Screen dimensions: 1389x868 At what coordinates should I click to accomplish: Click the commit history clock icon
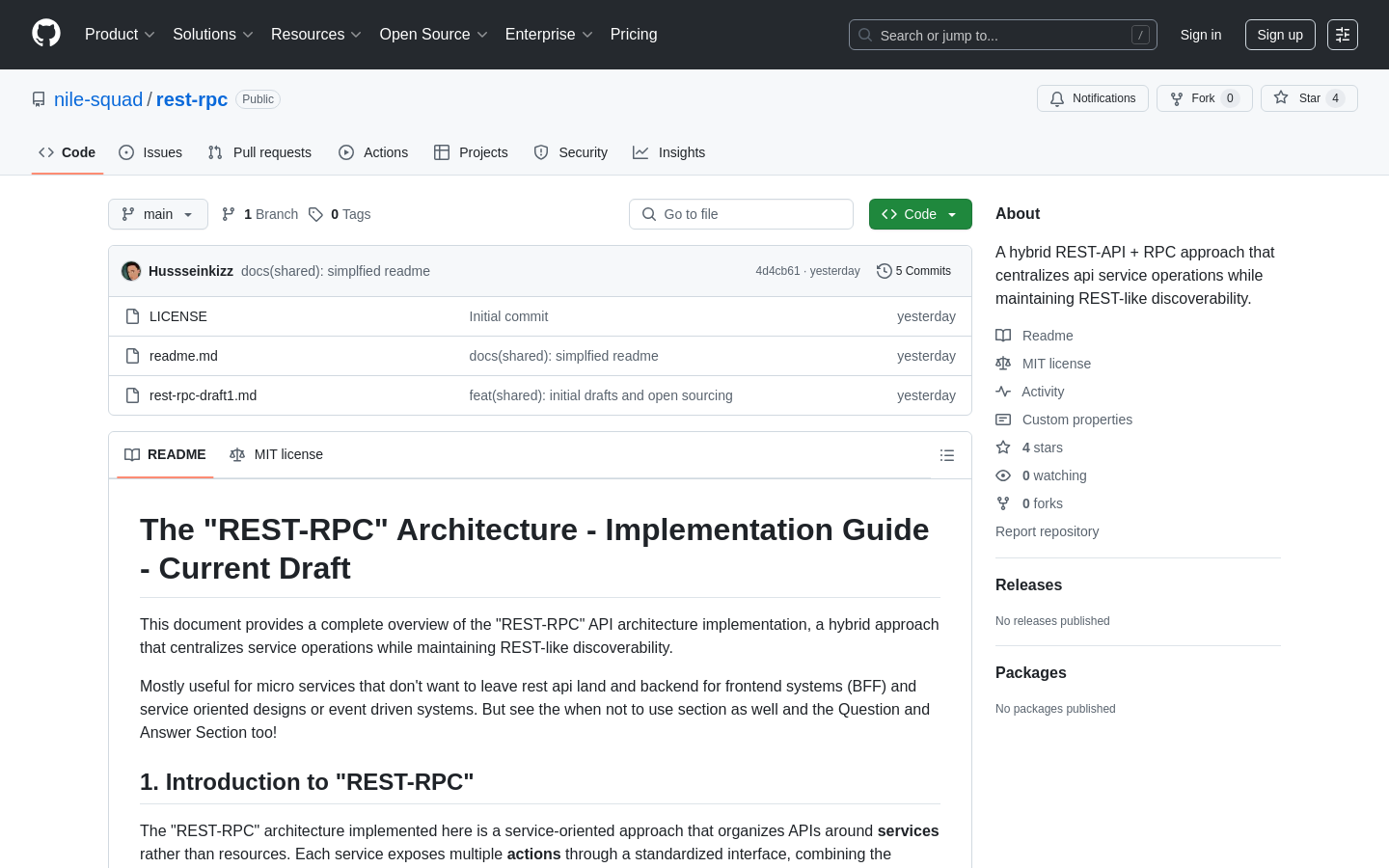coord(884,271)
